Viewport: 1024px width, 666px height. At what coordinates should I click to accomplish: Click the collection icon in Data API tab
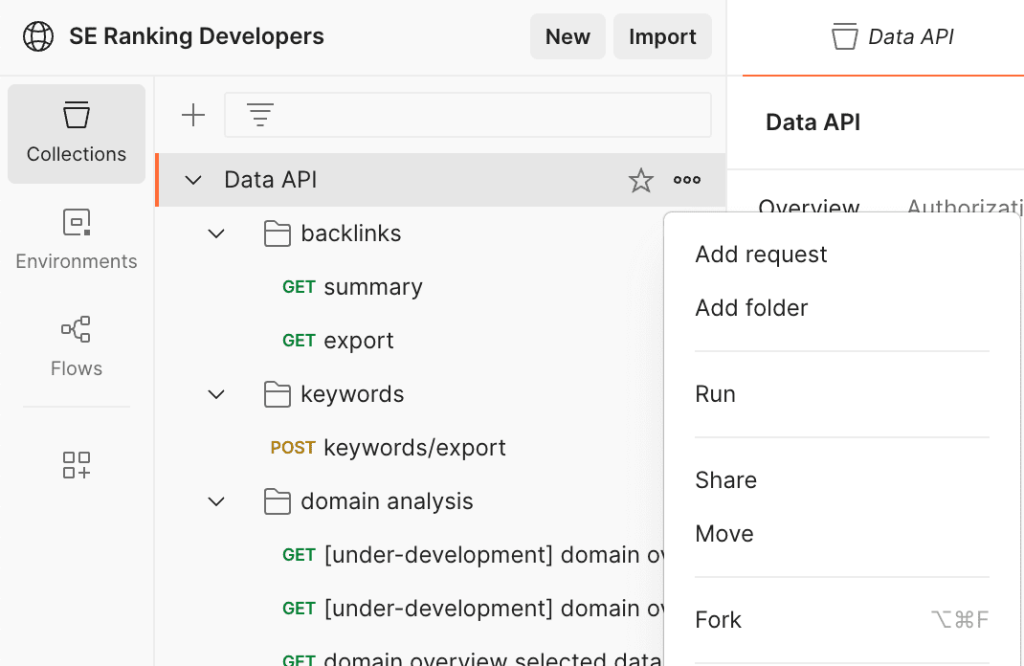pos(844,37)
